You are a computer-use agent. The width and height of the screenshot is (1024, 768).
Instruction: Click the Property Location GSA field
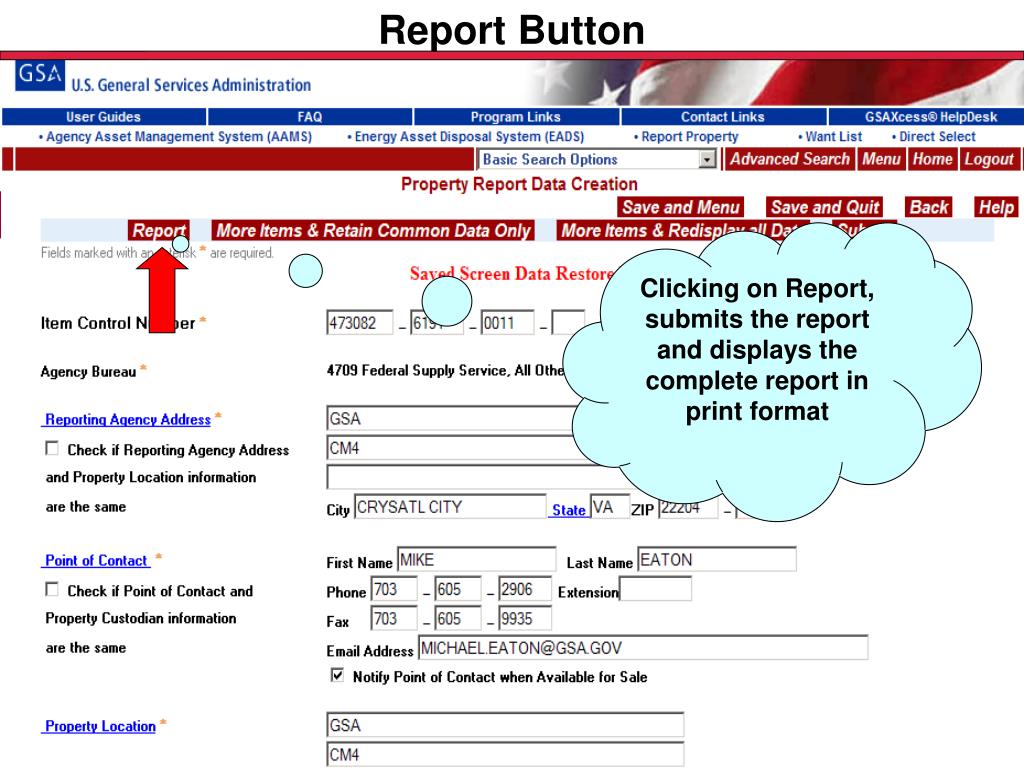coord(505,725)
